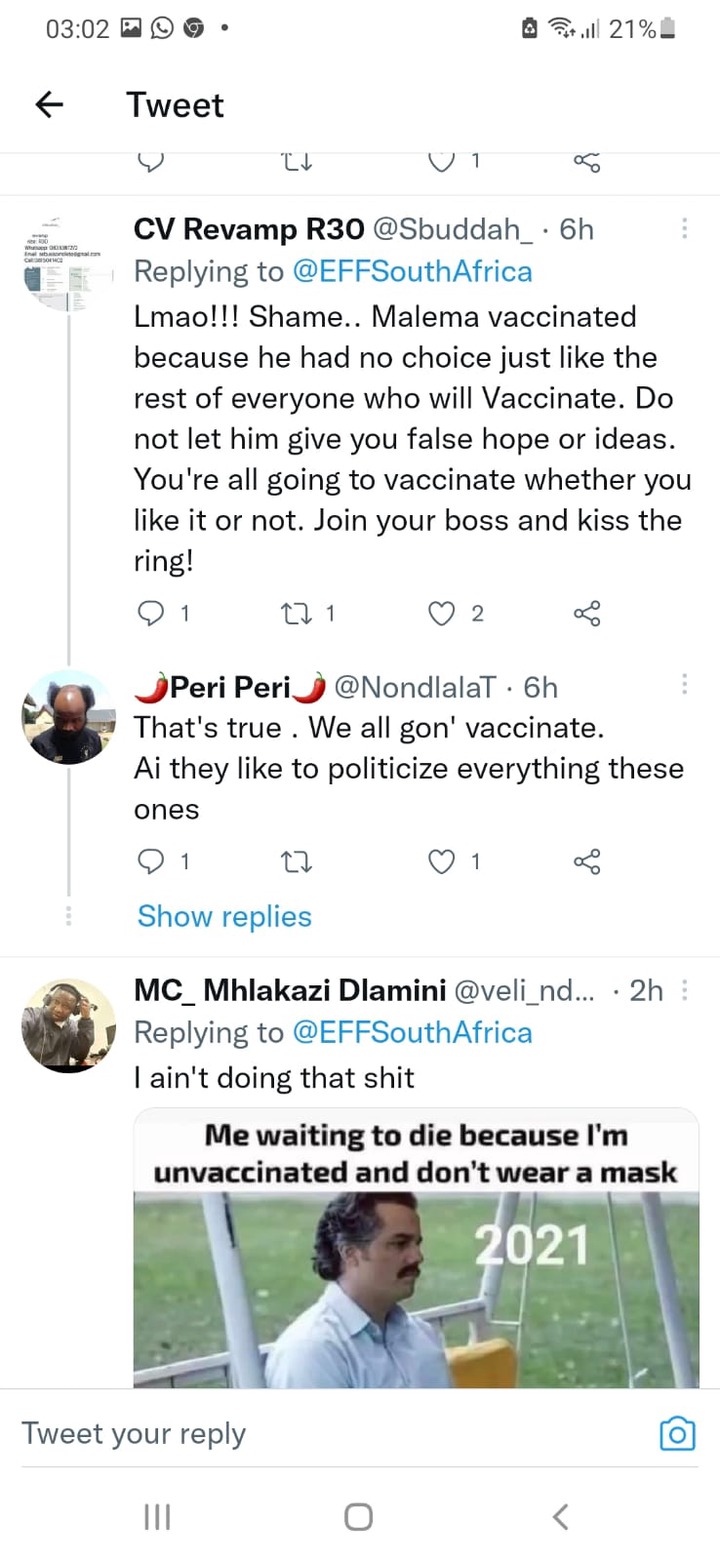This screenshot has width=720, height=1560.
Task: Tap the back arrow beside Tweet
Action: 49,105
